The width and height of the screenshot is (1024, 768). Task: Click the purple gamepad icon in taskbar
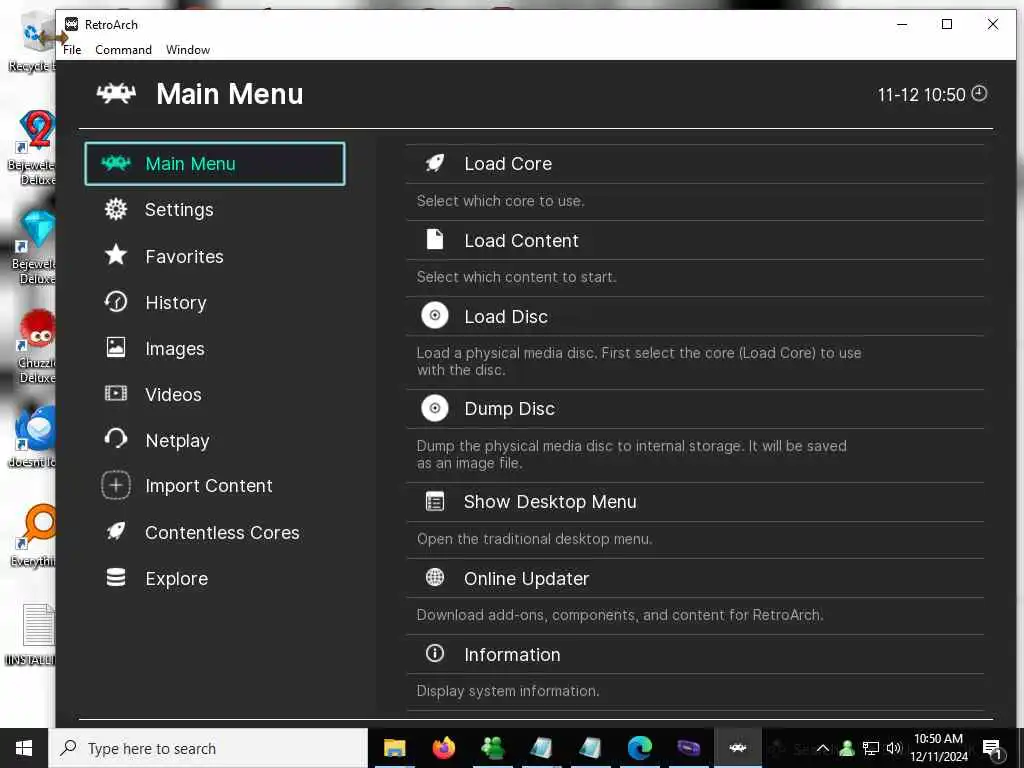[688, 748]
